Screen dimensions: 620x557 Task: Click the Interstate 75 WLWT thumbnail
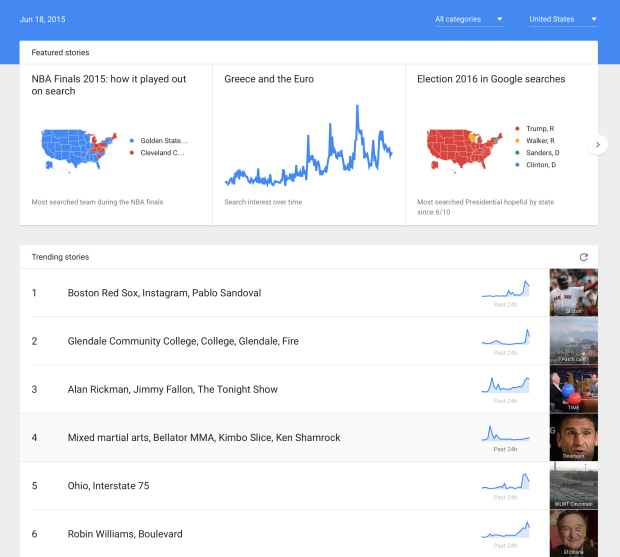(x=574, y=485)
